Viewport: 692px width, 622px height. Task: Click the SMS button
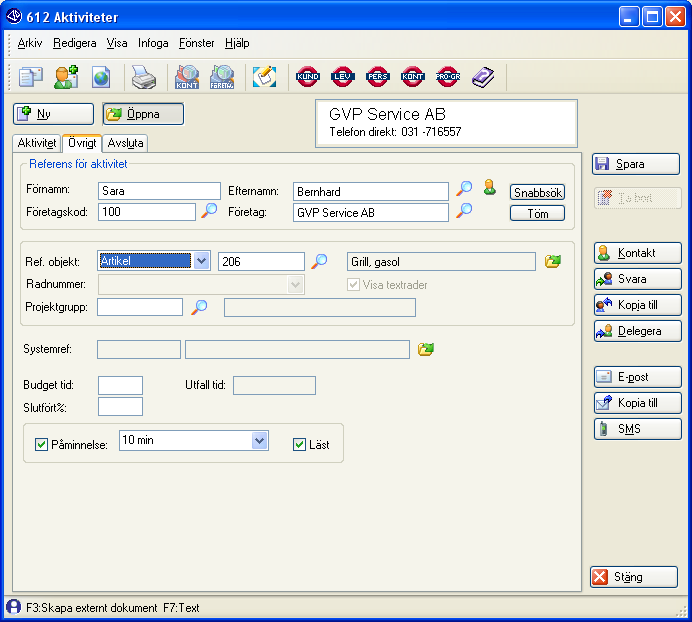click(x=637, y=429)
